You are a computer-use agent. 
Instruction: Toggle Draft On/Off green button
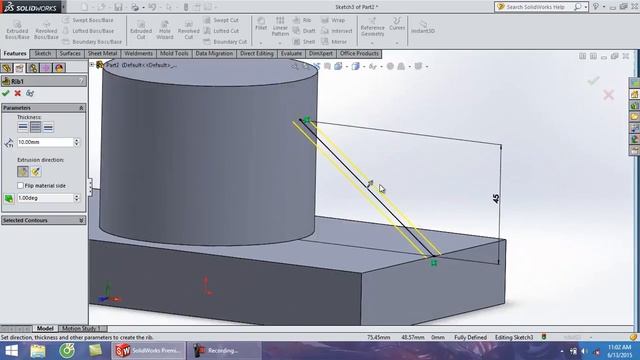pyautogui.click(x=9, y=198)
